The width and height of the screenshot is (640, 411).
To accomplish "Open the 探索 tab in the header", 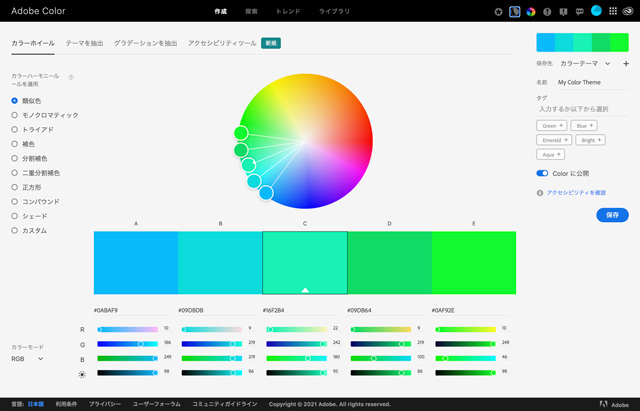I will point(251,11).
